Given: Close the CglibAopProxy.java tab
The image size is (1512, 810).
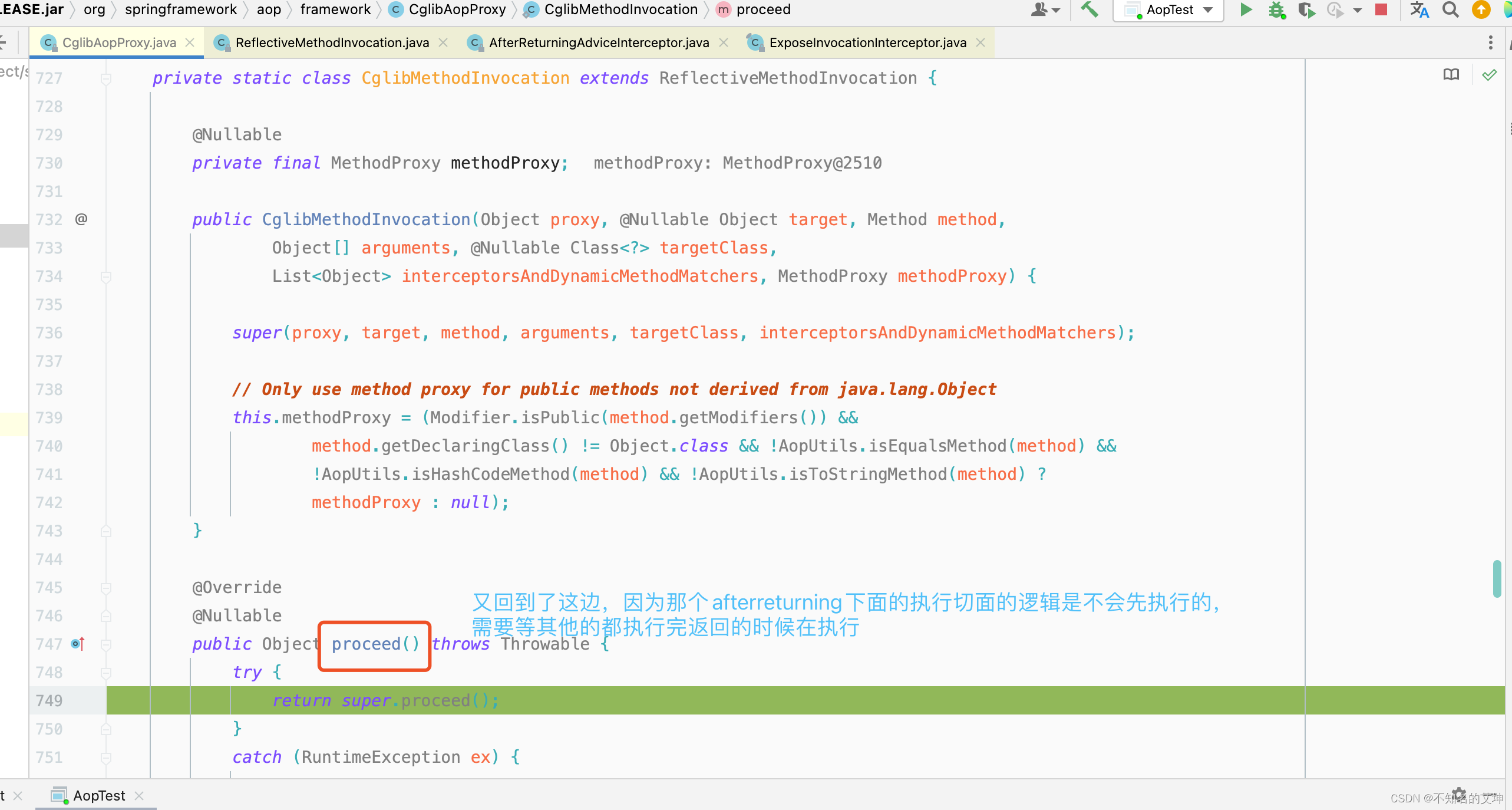Looking at the screenshot, I should [190, 42].
